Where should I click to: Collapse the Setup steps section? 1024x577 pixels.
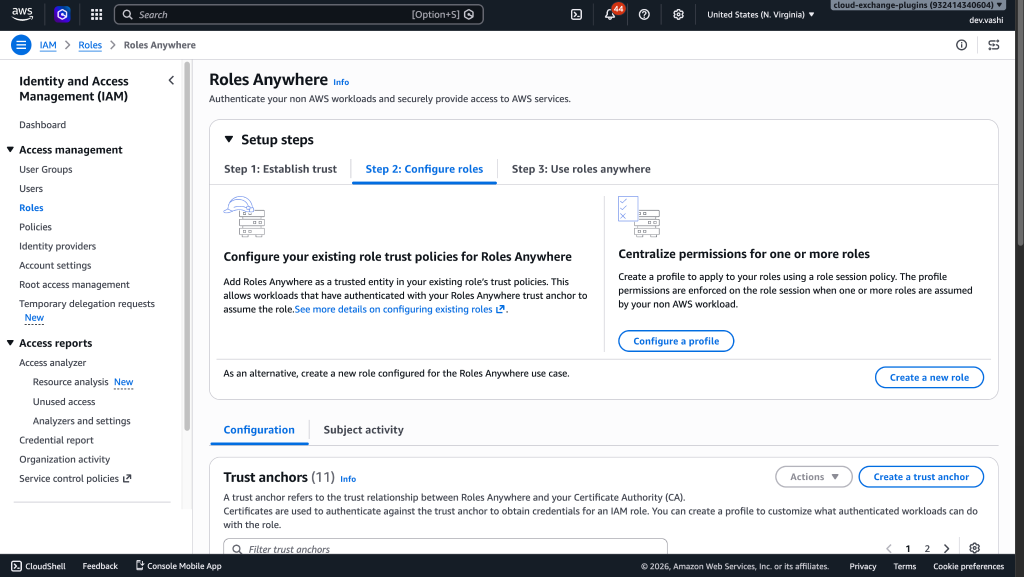229,139
